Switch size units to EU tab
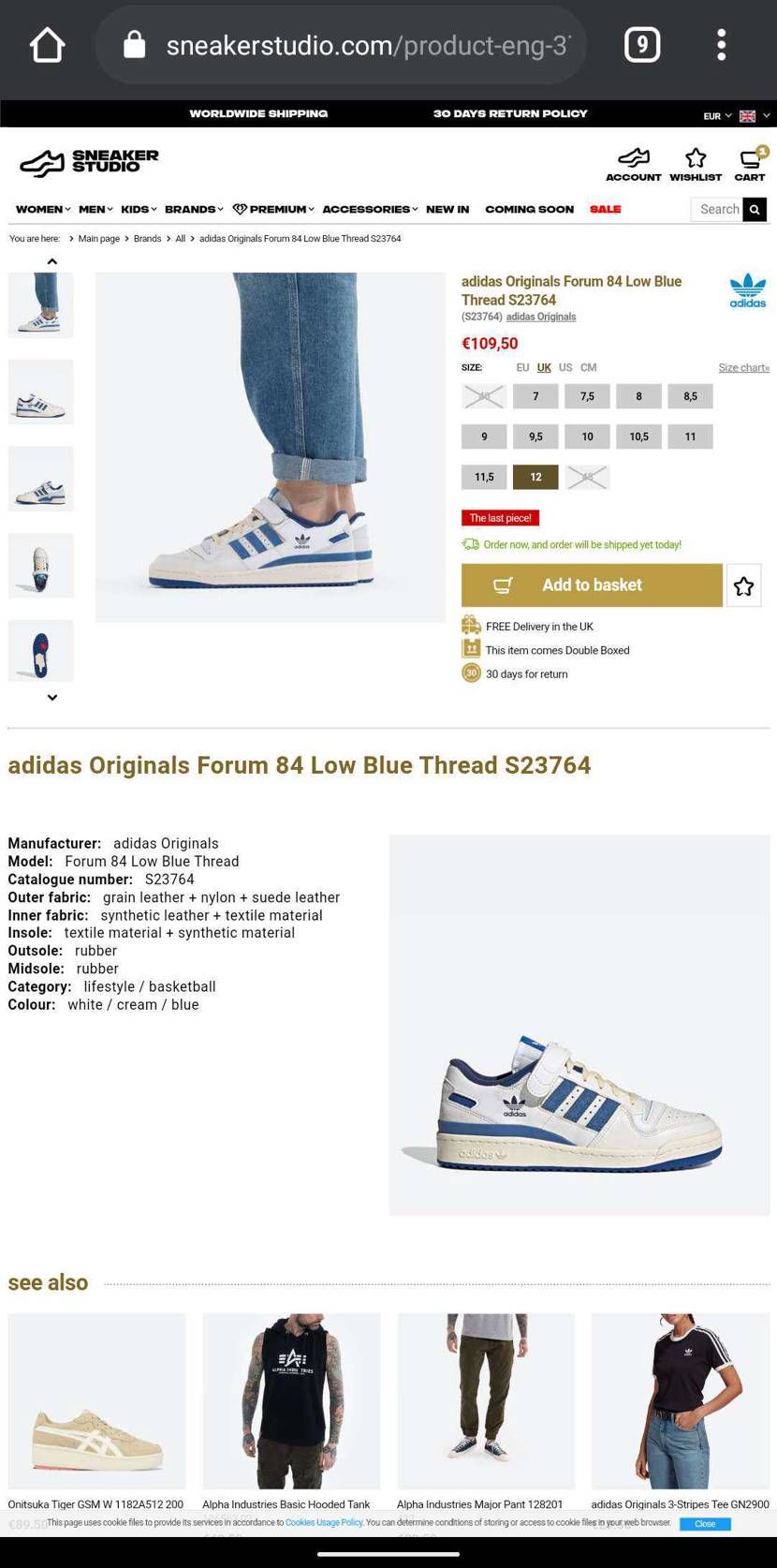This screenshot has width=777, height=1568. point(522,367)
